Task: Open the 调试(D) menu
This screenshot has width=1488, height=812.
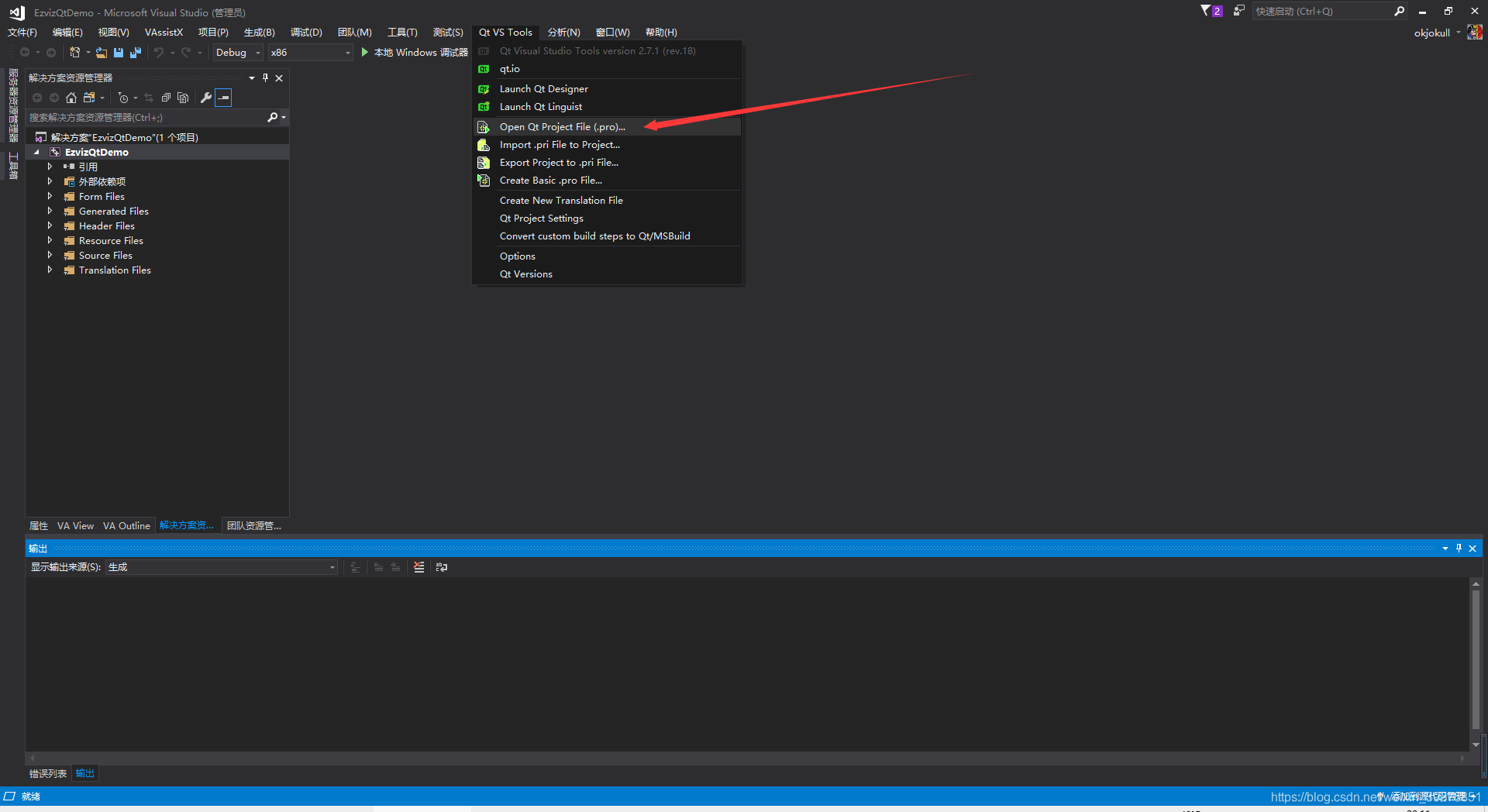Action: [306, 33]
